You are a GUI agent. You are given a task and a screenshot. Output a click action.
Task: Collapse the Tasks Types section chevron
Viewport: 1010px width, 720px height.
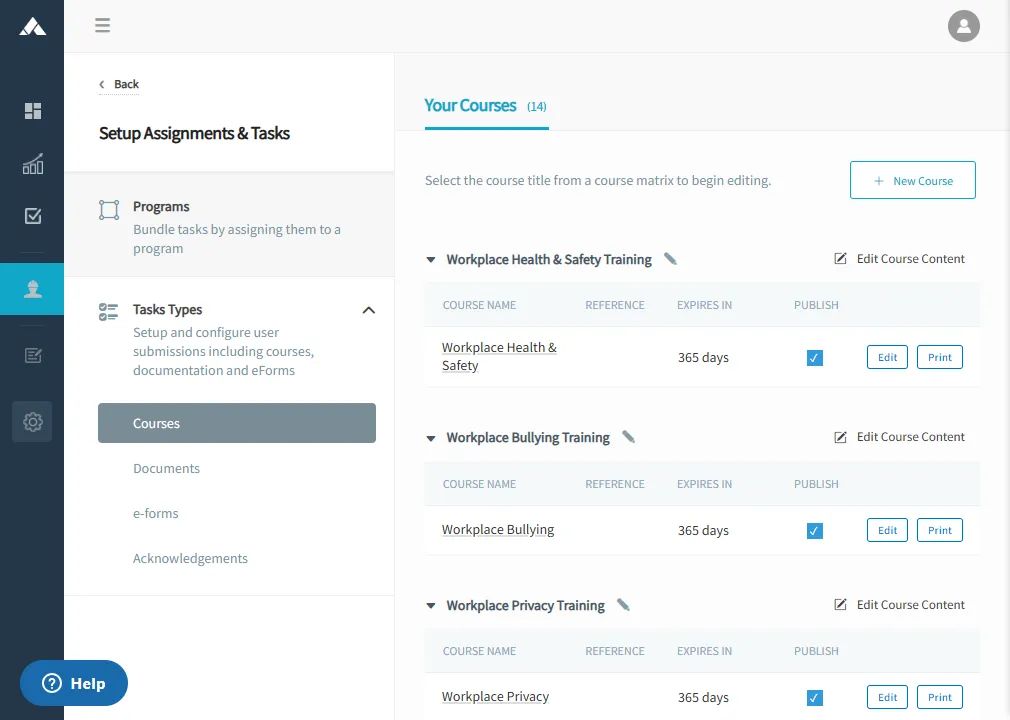pos(368,310)
